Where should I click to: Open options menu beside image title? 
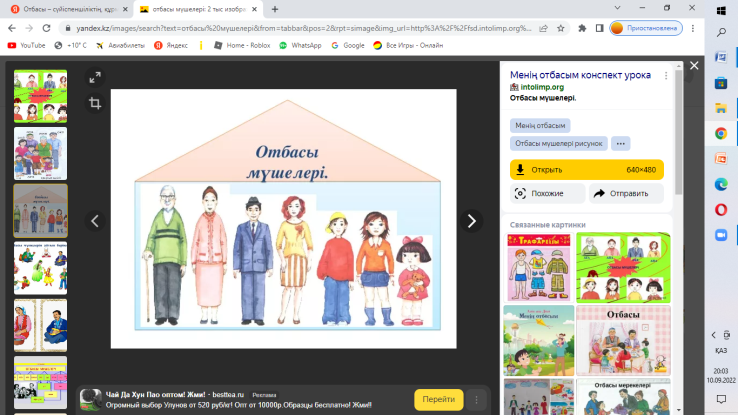pos(666,76)
